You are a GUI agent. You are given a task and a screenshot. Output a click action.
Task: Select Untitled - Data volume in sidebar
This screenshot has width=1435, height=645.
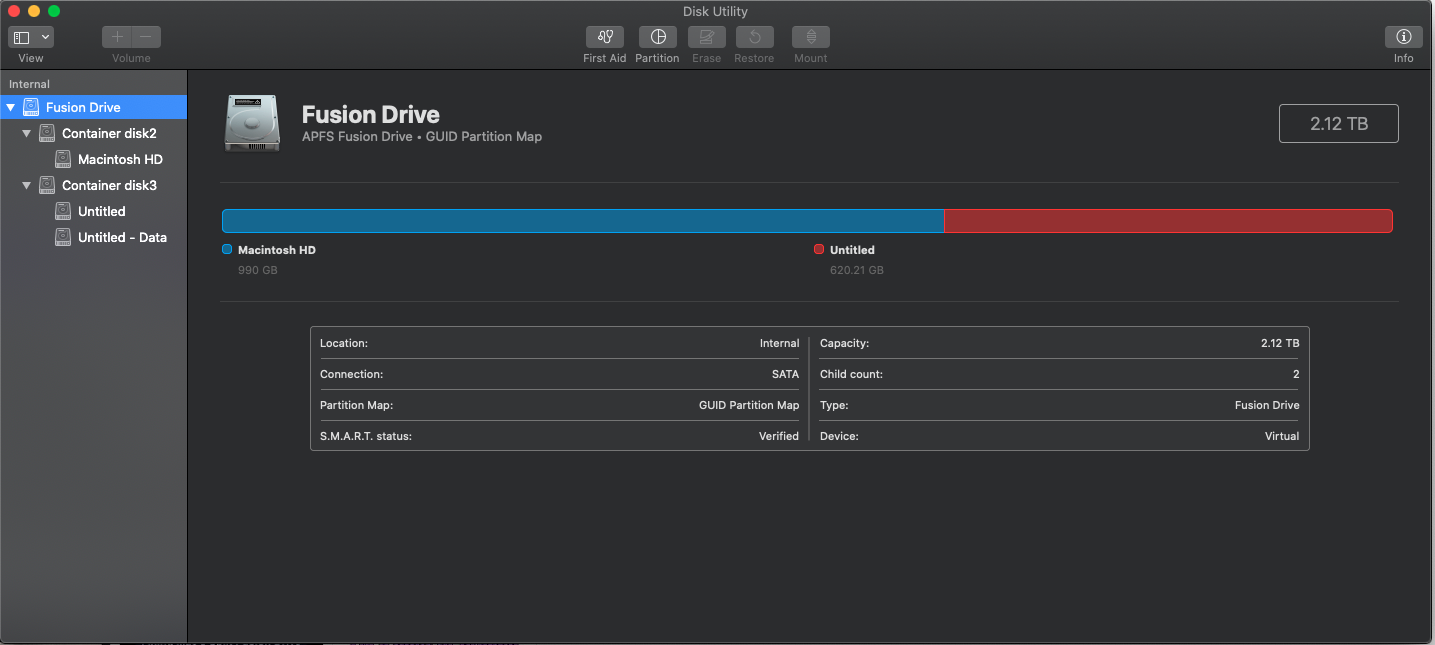point(93,237)
